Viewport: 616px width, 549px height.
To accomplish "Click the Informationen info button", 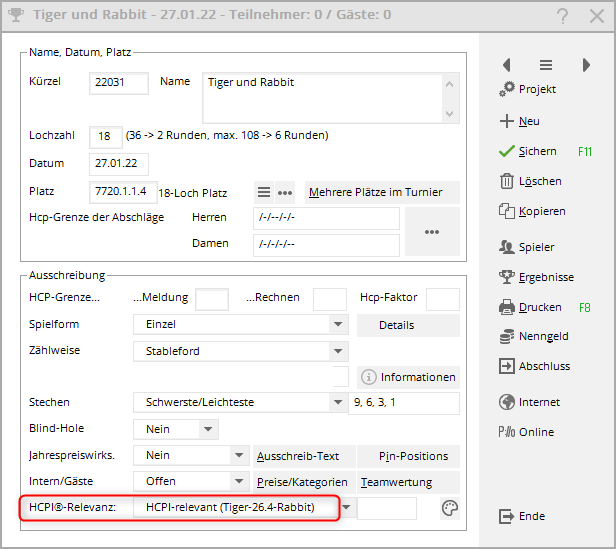I will (x=408, y=377).
